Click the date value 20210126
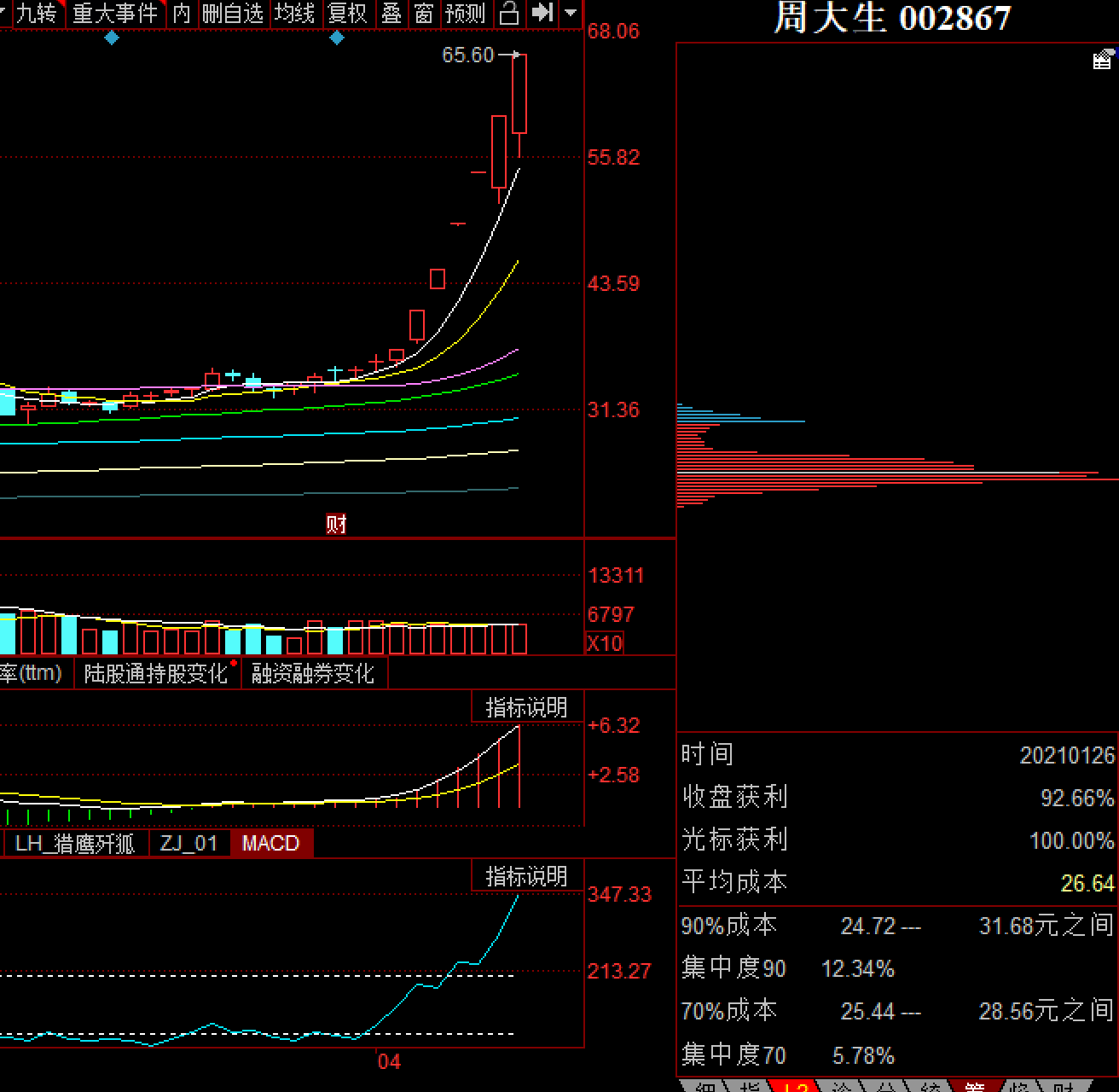 pyautogui.click(x=1067, y=755)
